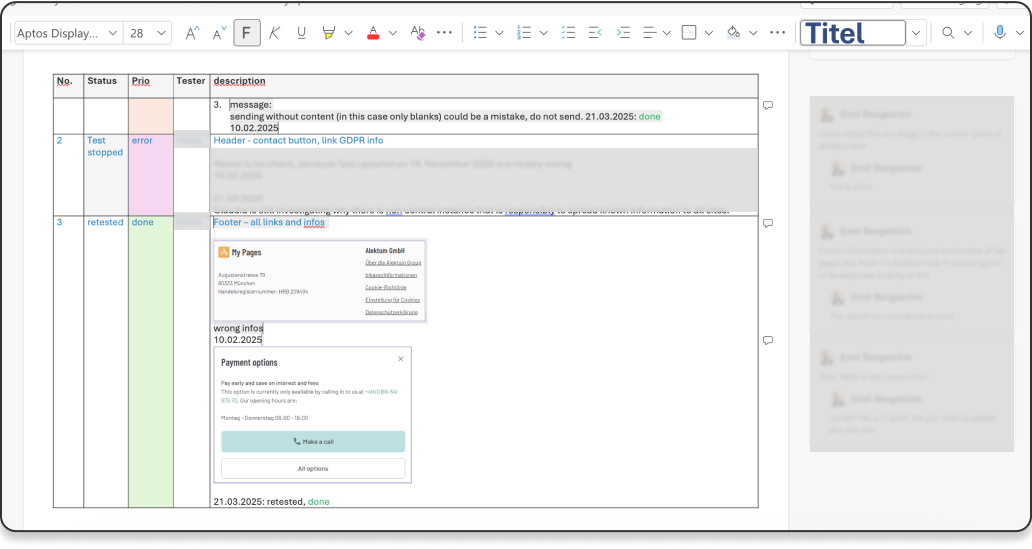This screenshot has height=549, width=1032.
Task: Toggle underline formatting
Action: pyautogui.click(x=301, y=33)
